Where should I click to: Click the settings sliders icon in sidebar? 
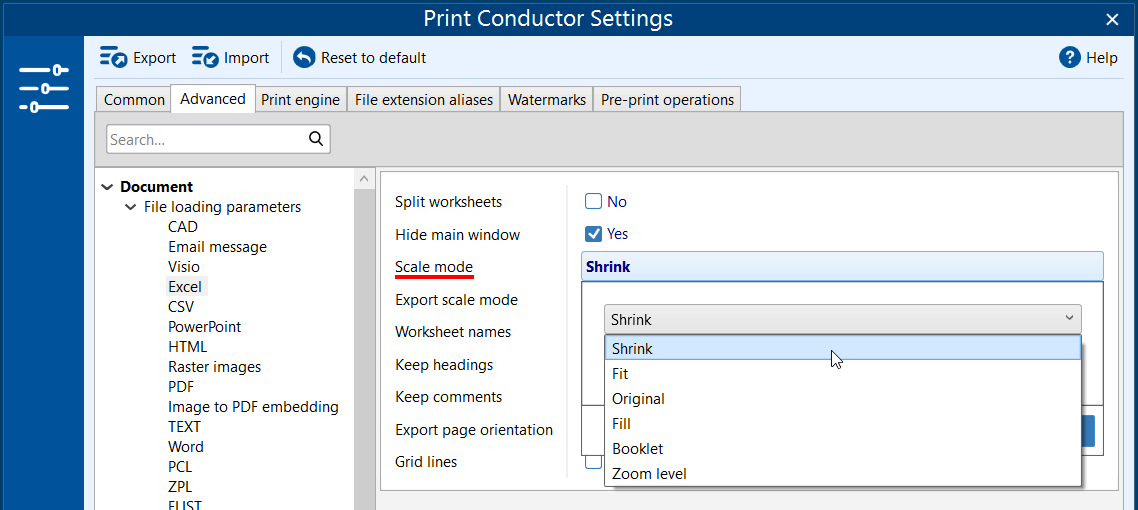tap(43, 89)
